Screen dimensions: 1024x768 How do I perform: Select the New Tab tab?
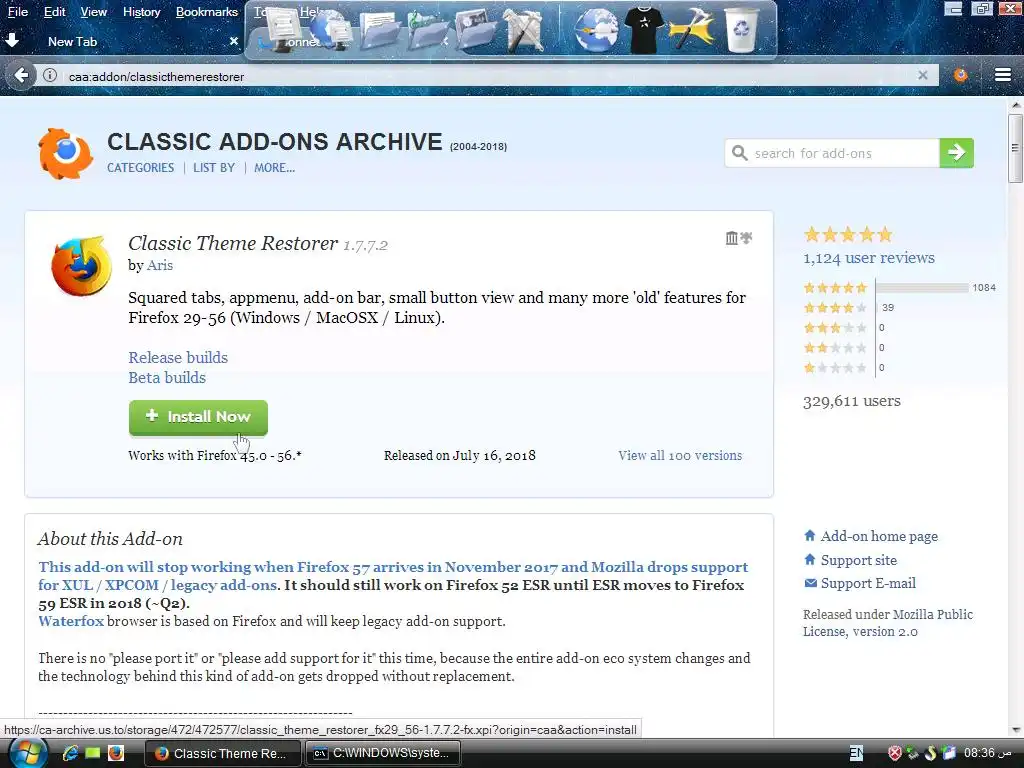pos(124,41)
